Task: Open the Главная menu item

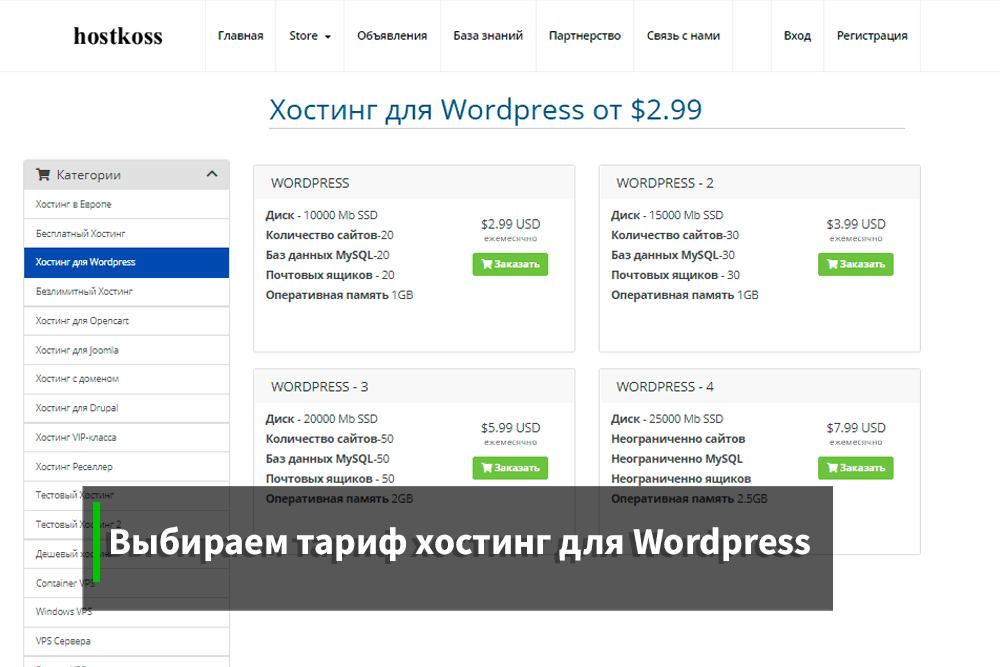Action: pos(240,36)
